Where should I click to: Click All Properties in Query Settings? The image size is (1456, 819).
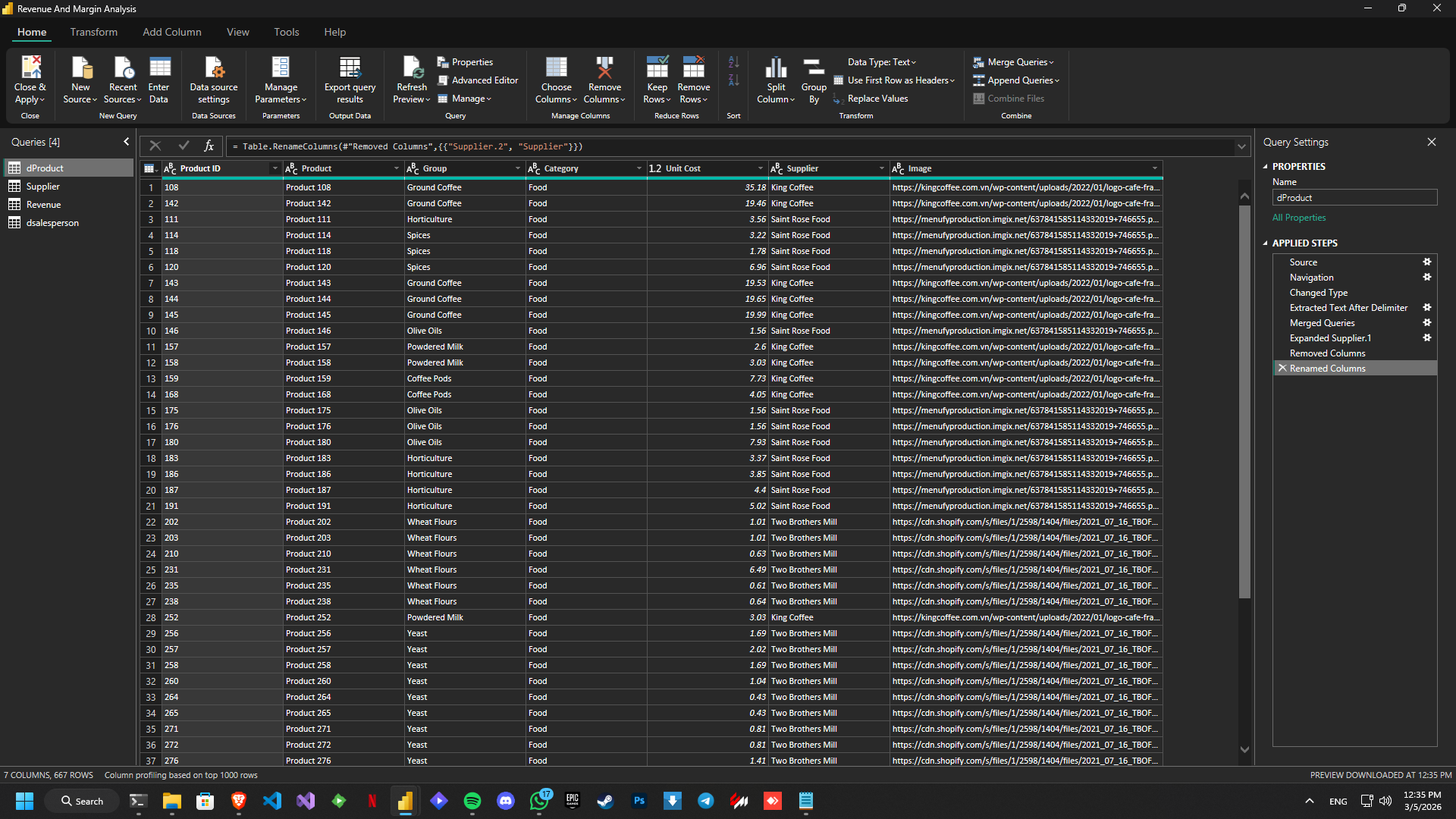[x=1298, y=218]
